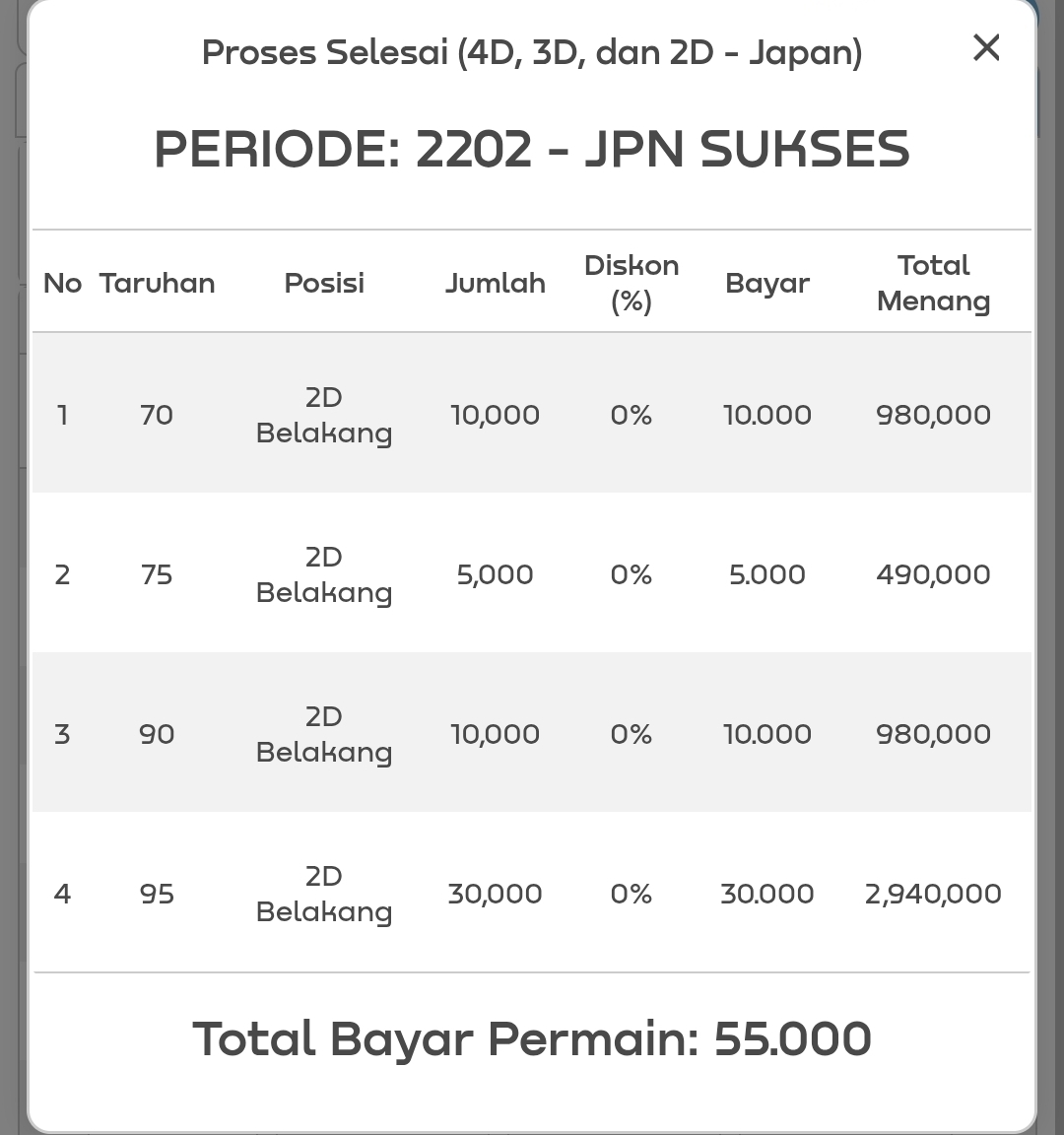Click Taruhan value 90 in row 3
Screen dimensions: 1064x1135
(157, 734)
